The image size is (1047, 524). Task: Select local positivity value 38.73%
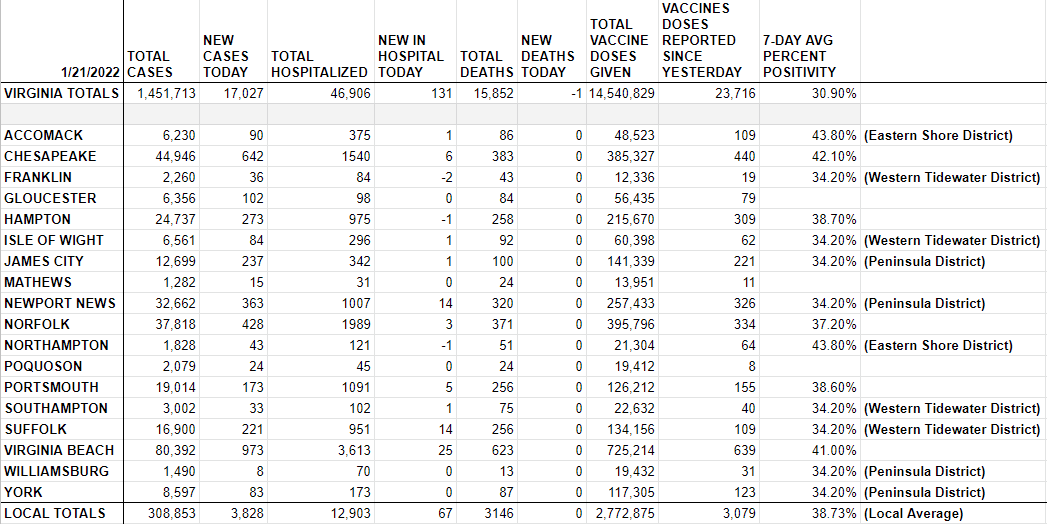[x=835, y=513]
